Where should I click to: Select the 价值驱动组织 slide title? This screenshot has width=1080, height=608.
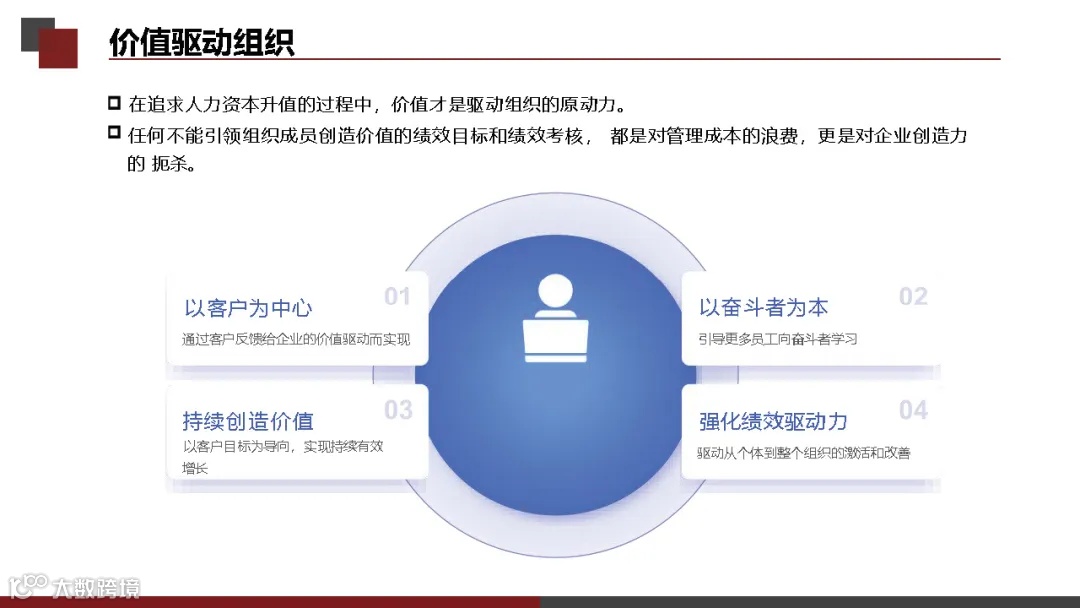(204, 42)
